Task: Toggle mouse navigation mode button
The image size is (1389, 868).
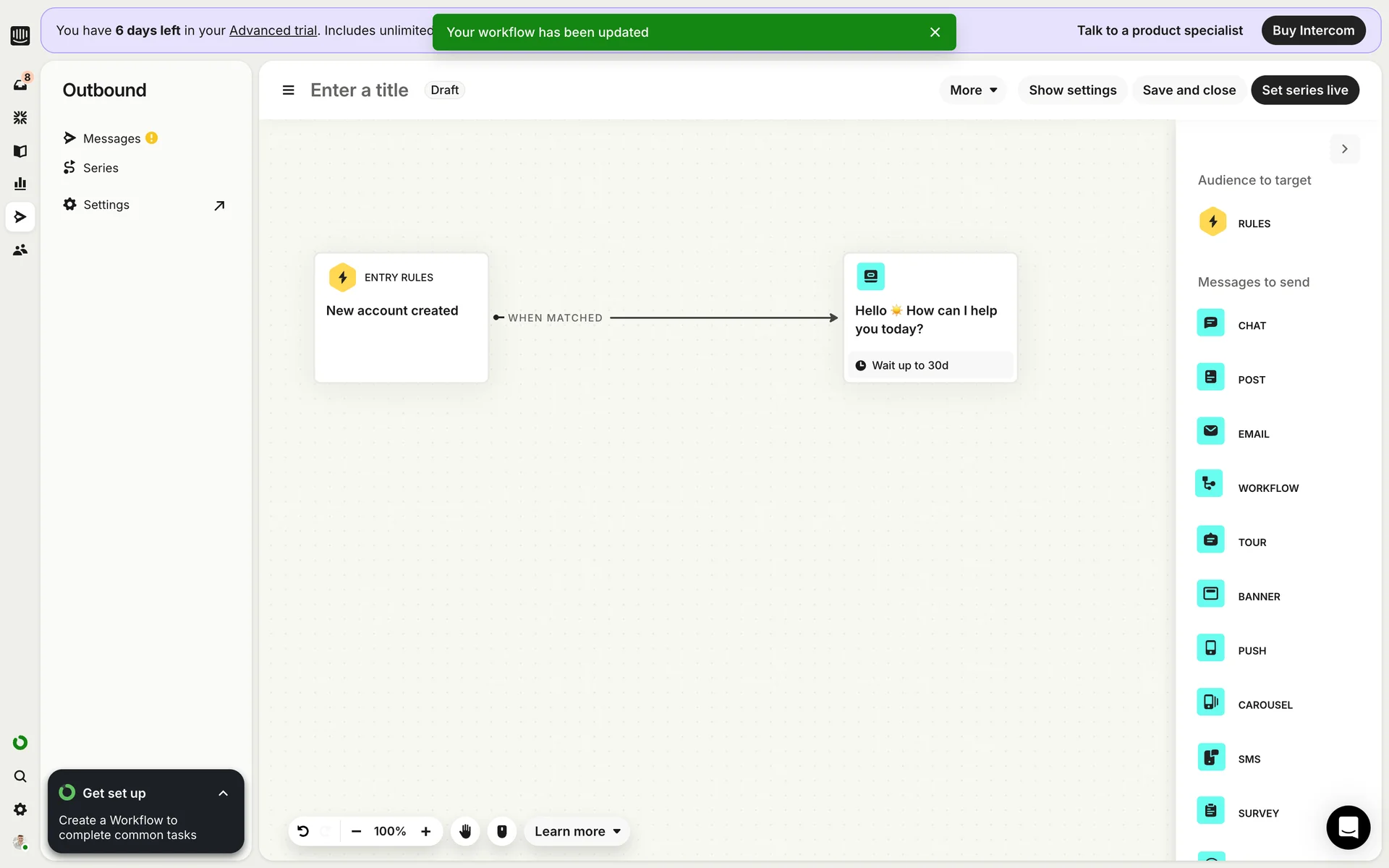Action: tap(502, 831)
